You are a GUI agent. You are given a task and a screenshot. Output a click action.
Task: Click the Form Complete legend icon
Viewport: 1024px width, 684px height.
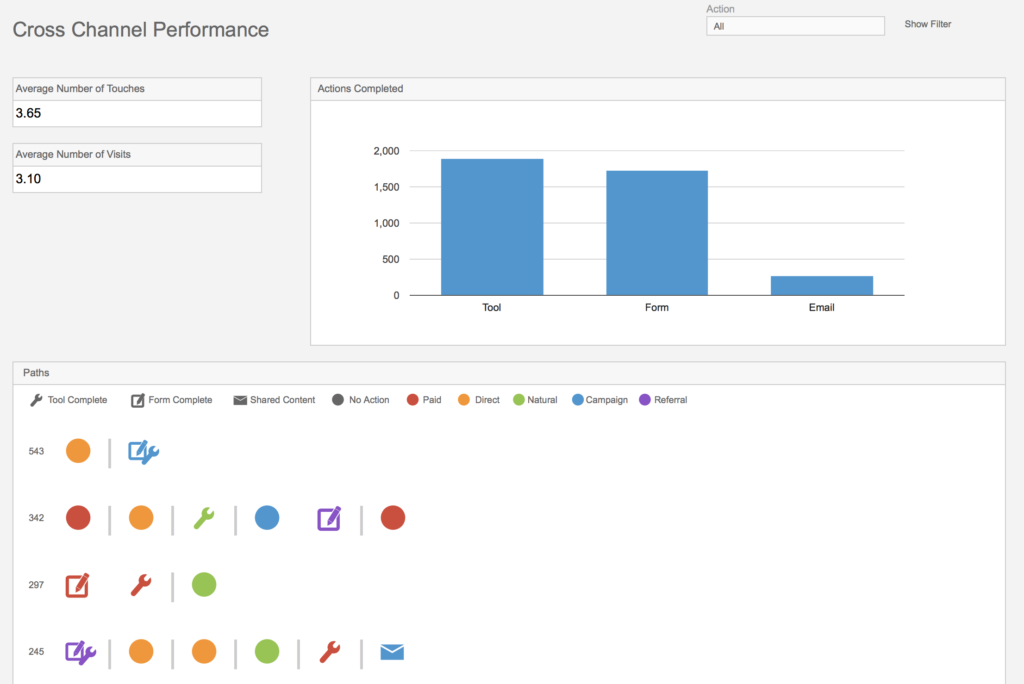pos(137,400)
